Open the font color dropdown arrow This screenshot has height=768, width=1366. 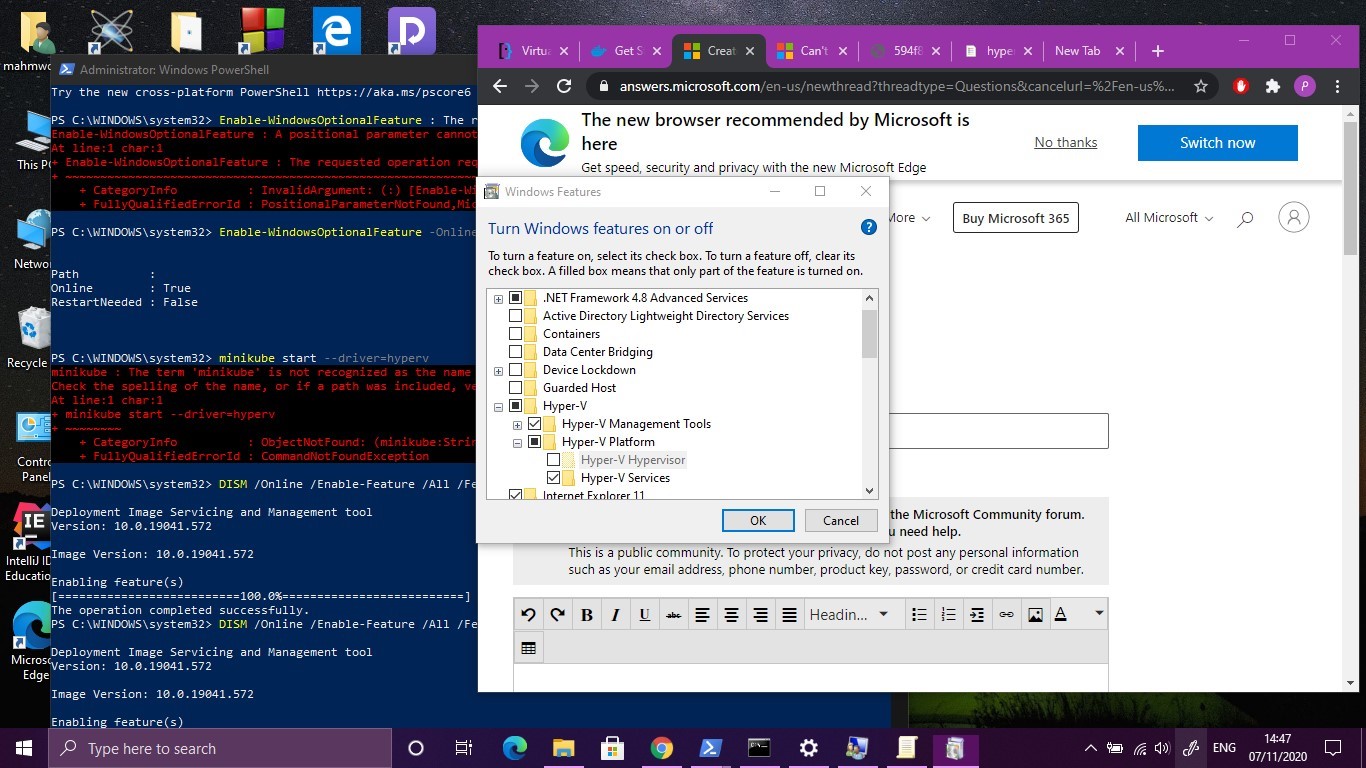click(1099, 614)
